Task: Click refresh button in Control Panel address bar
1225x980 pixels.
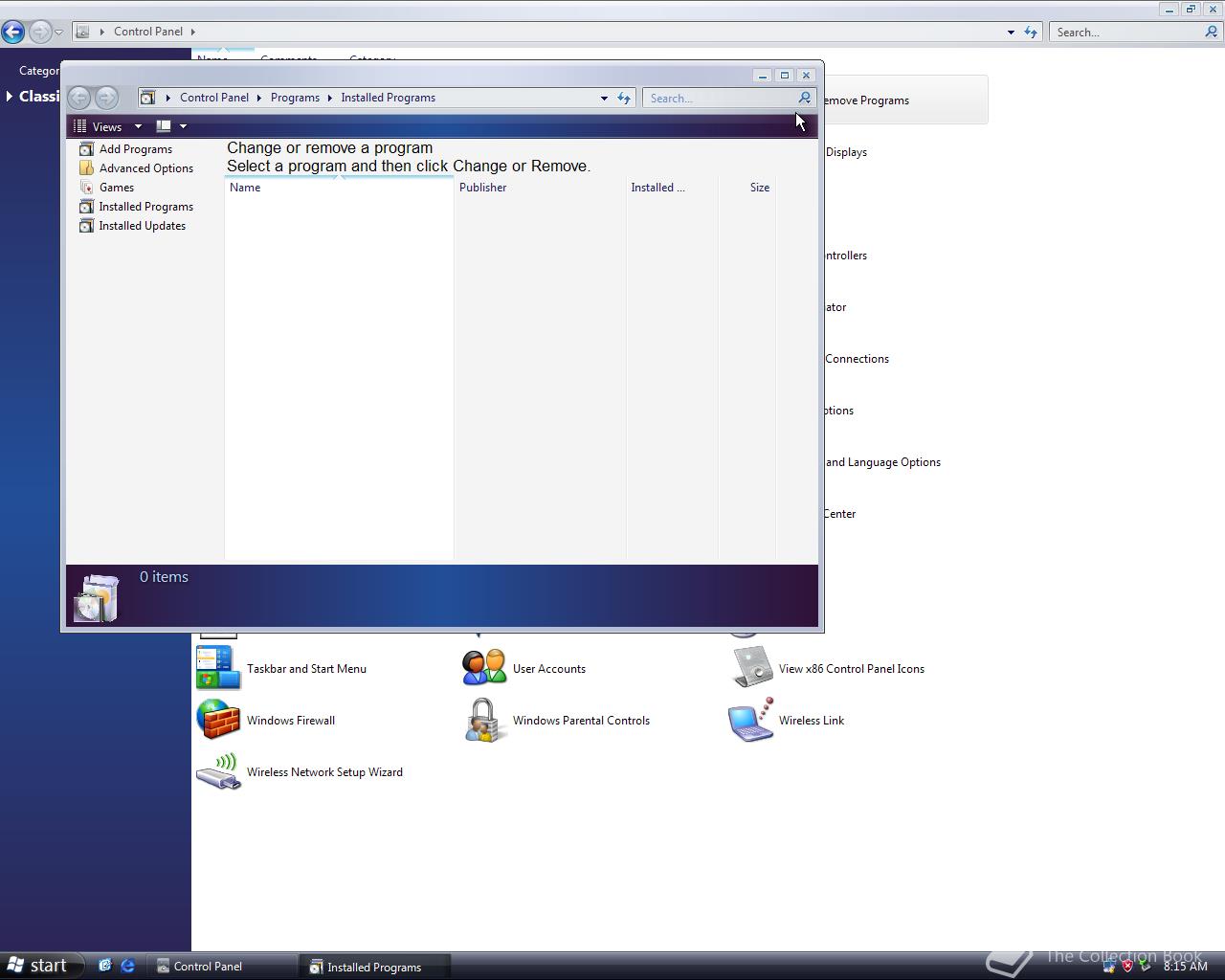Action: tap(1031, 32)
